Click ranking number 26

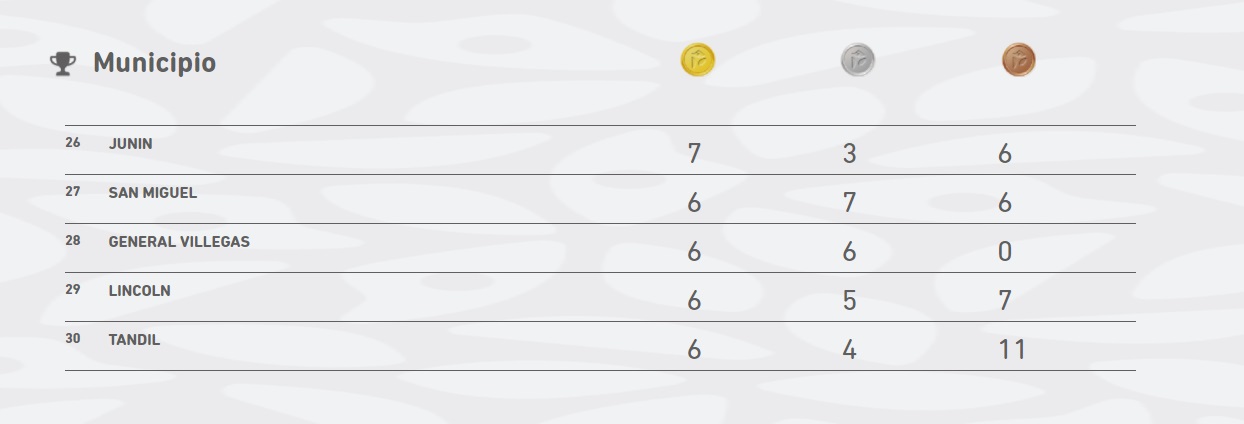[x=73, y=143]
